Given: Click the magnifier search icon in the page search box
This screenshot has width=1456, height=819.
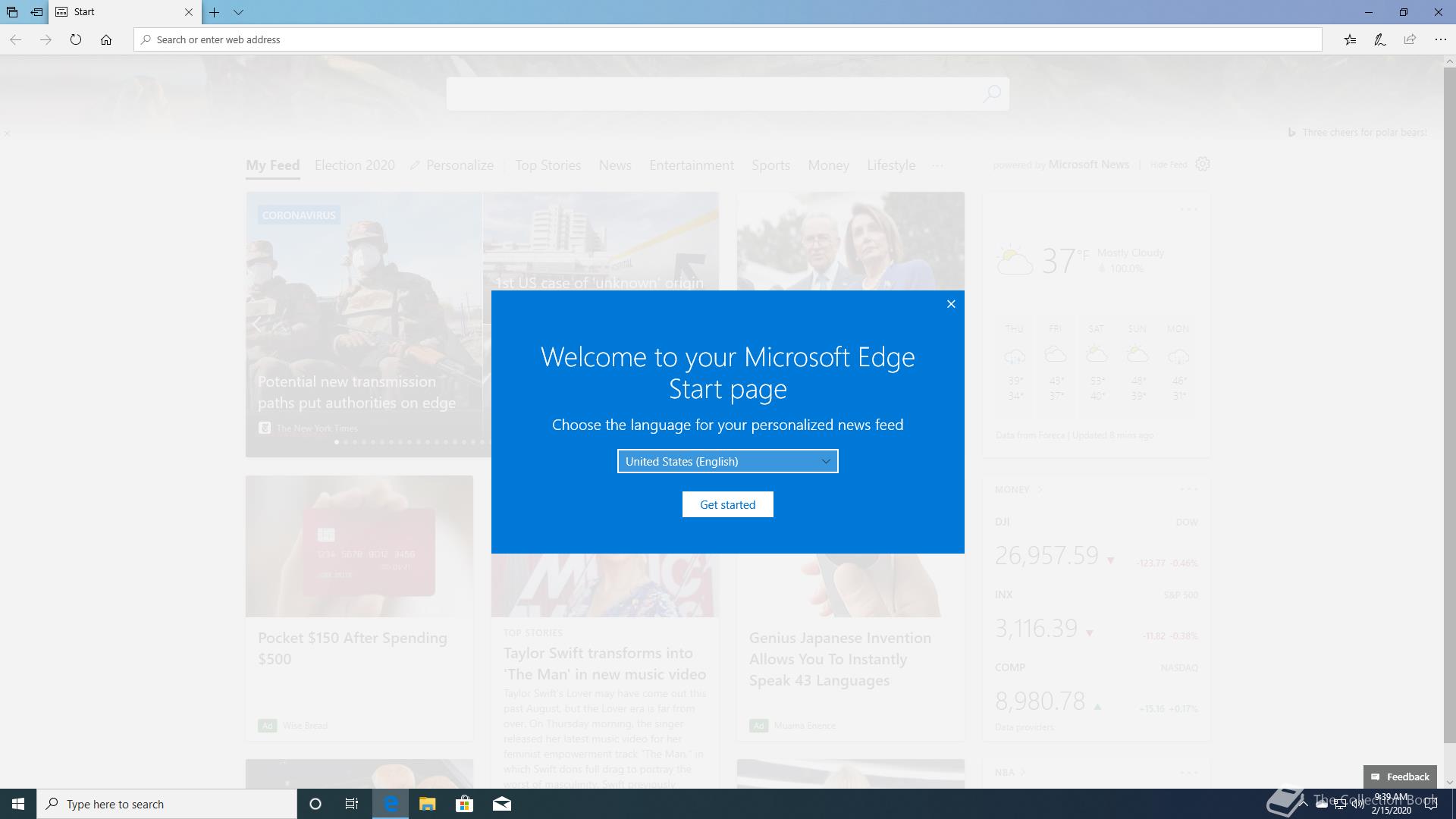Looking at the screenshot, I should [992, 94].
